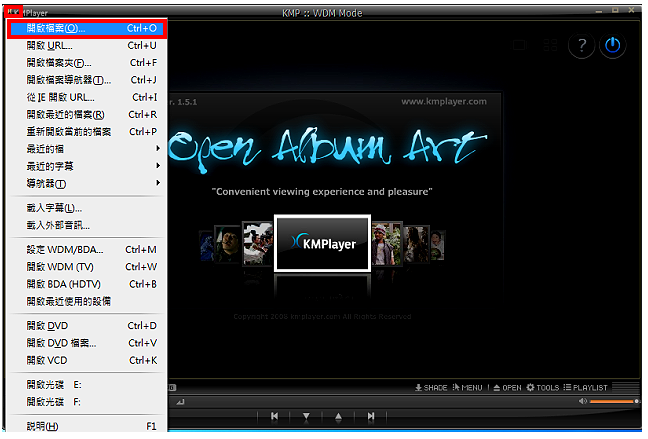Click the OPEN eject button
Viewport: 648px width, 439px height.
(507, 387)
